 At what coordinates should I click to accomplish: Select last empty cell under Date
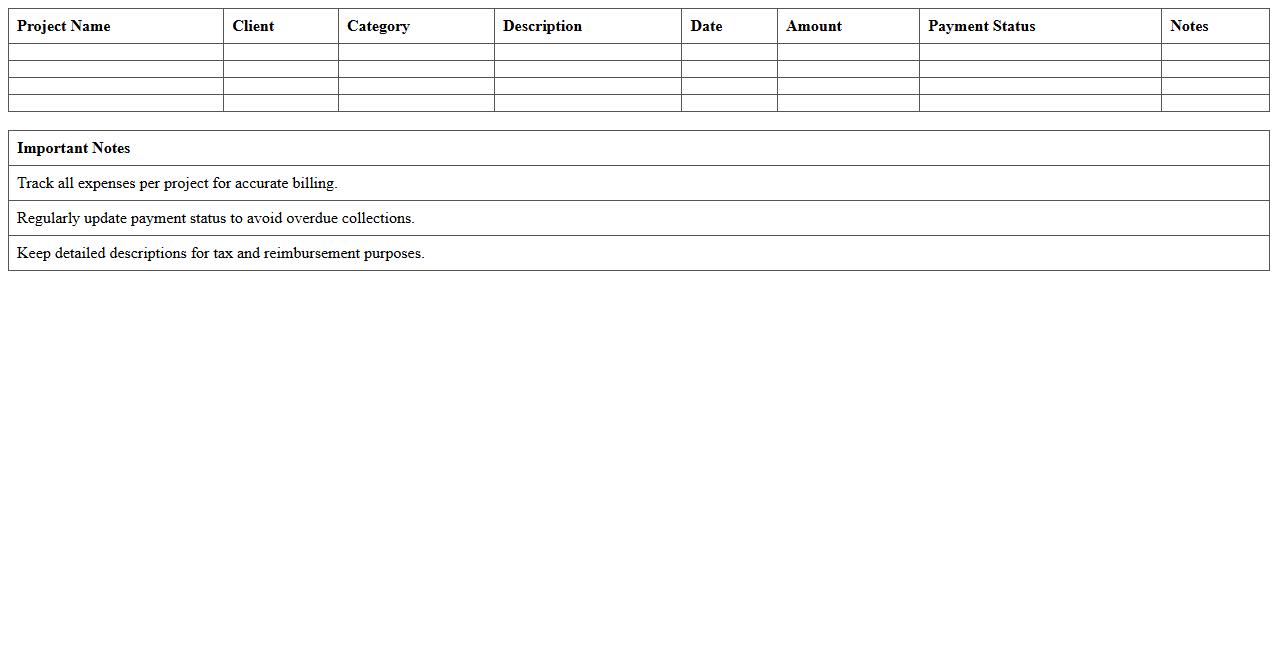pos(729,103)
